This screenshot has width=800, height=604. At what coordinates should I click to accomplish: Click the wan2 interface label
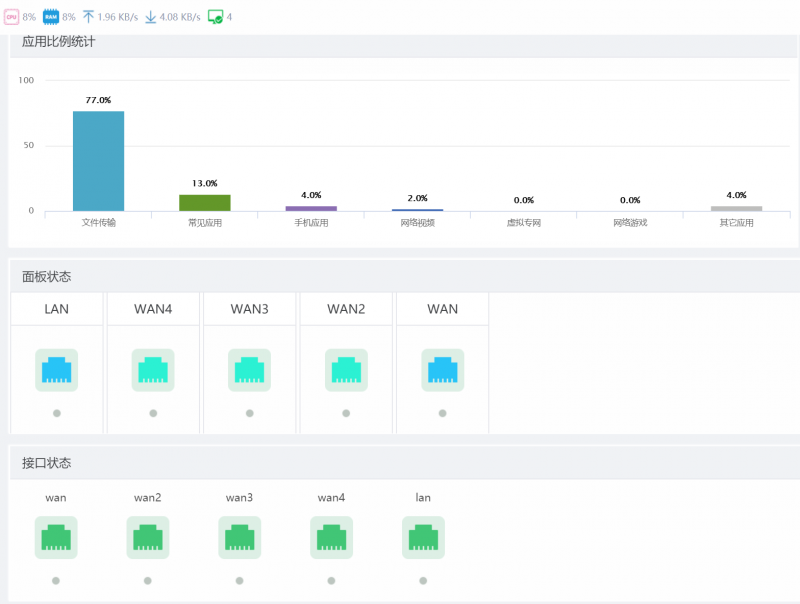pyautogui.click(x=148, y=497)
